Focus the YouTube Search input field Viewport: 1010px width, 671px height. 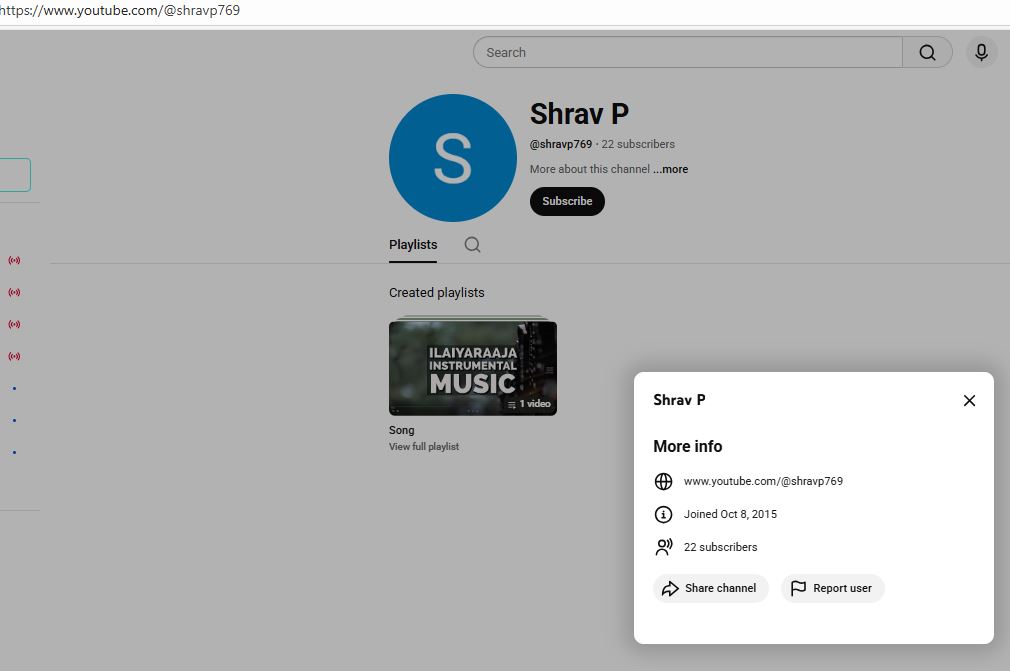click(688, 52)
